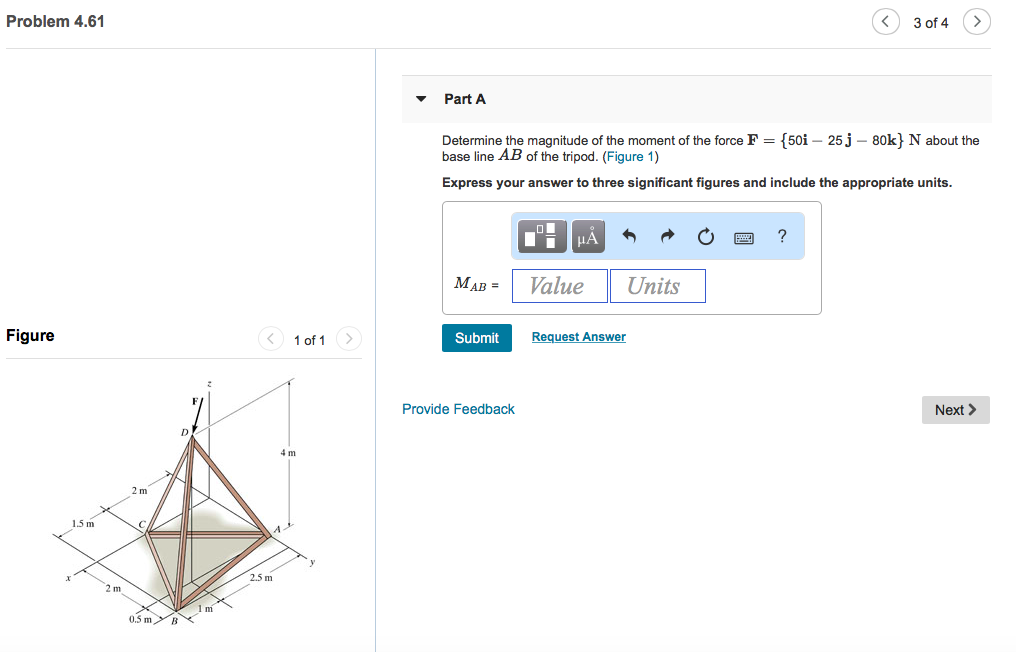Viewport: 1016px width, 652px height.
Task: Click the reset answer icon
Action: (x=704, y=236)
